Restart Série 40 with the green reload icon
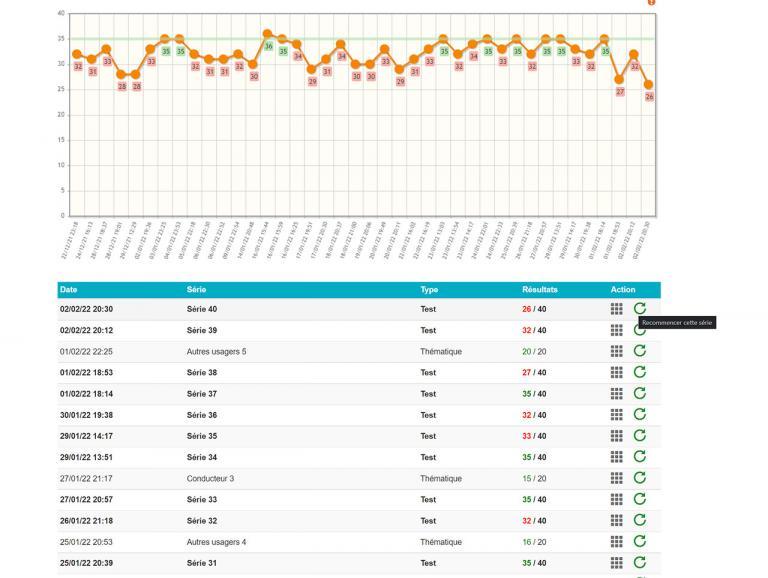 point(640,309)
